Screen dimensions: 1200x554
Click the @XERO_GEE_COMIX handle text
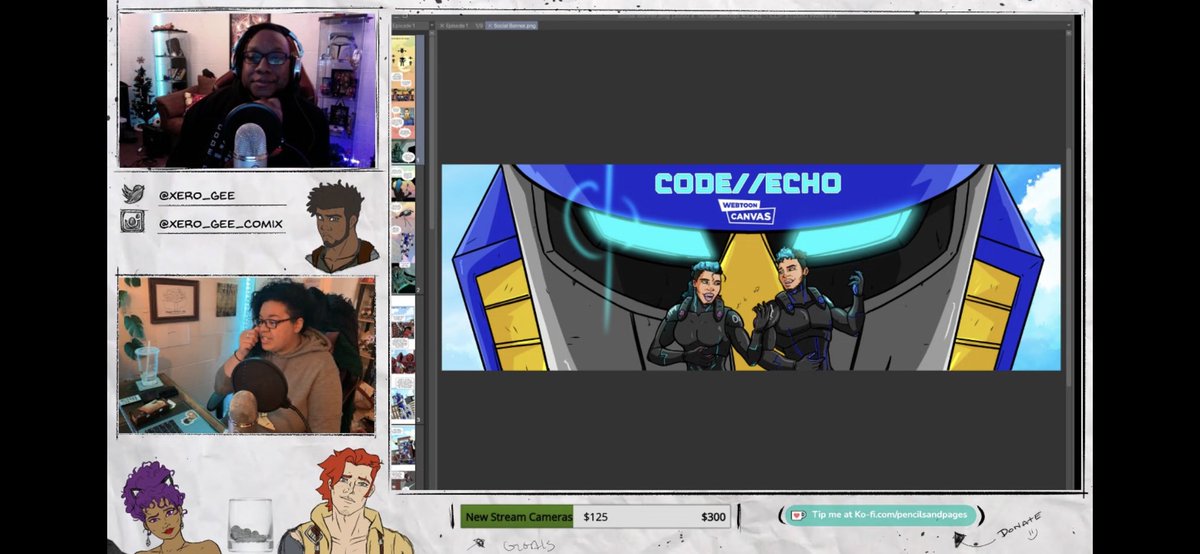point(220,225)
